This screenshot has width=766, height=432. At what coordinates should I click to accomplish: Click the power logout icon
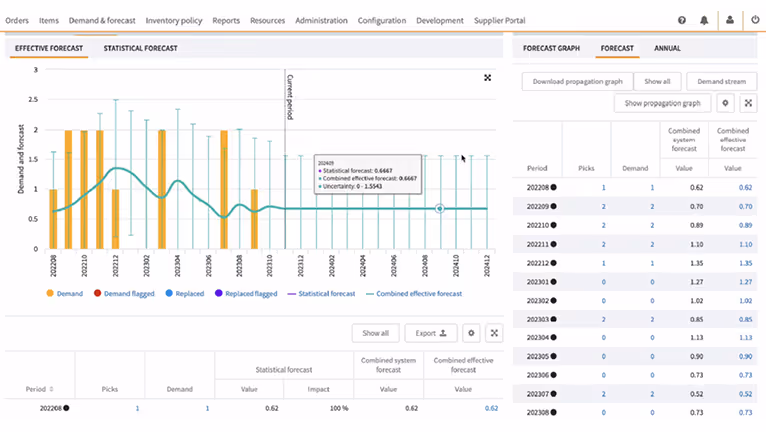click(755, 20)
